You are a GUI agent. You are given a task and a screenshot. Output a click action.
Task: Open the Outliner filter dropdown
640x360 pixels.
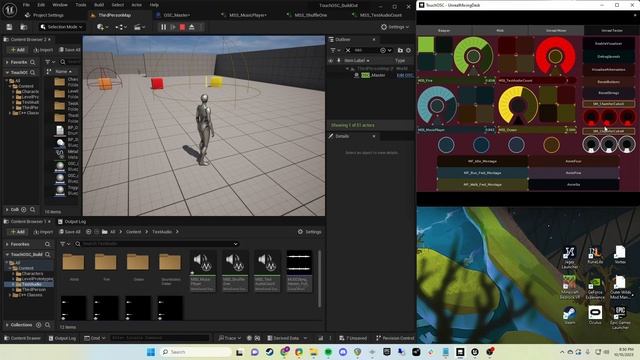coord(336,50)
